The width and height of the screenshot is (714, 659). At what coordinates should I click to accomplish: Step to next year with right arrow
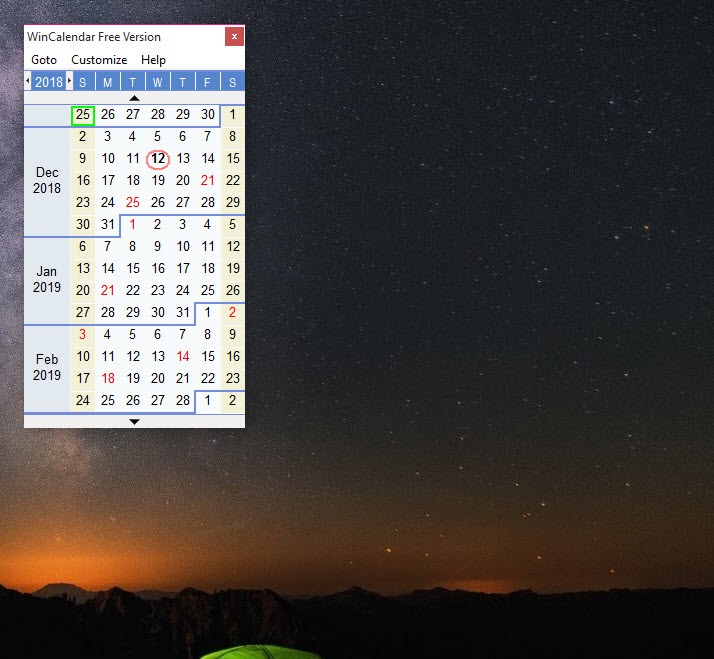(x=69, y=82)
